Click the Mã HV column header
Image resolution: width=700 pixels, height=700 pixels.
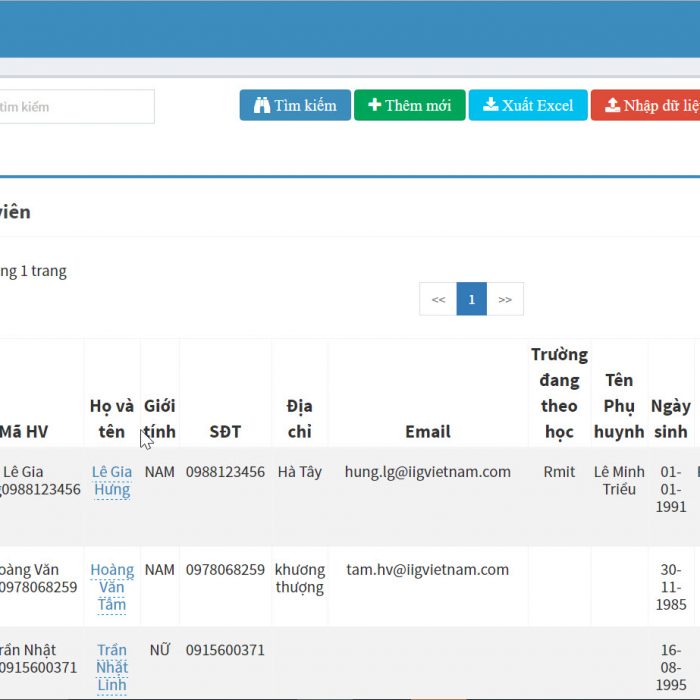click(x=24, y=432)
